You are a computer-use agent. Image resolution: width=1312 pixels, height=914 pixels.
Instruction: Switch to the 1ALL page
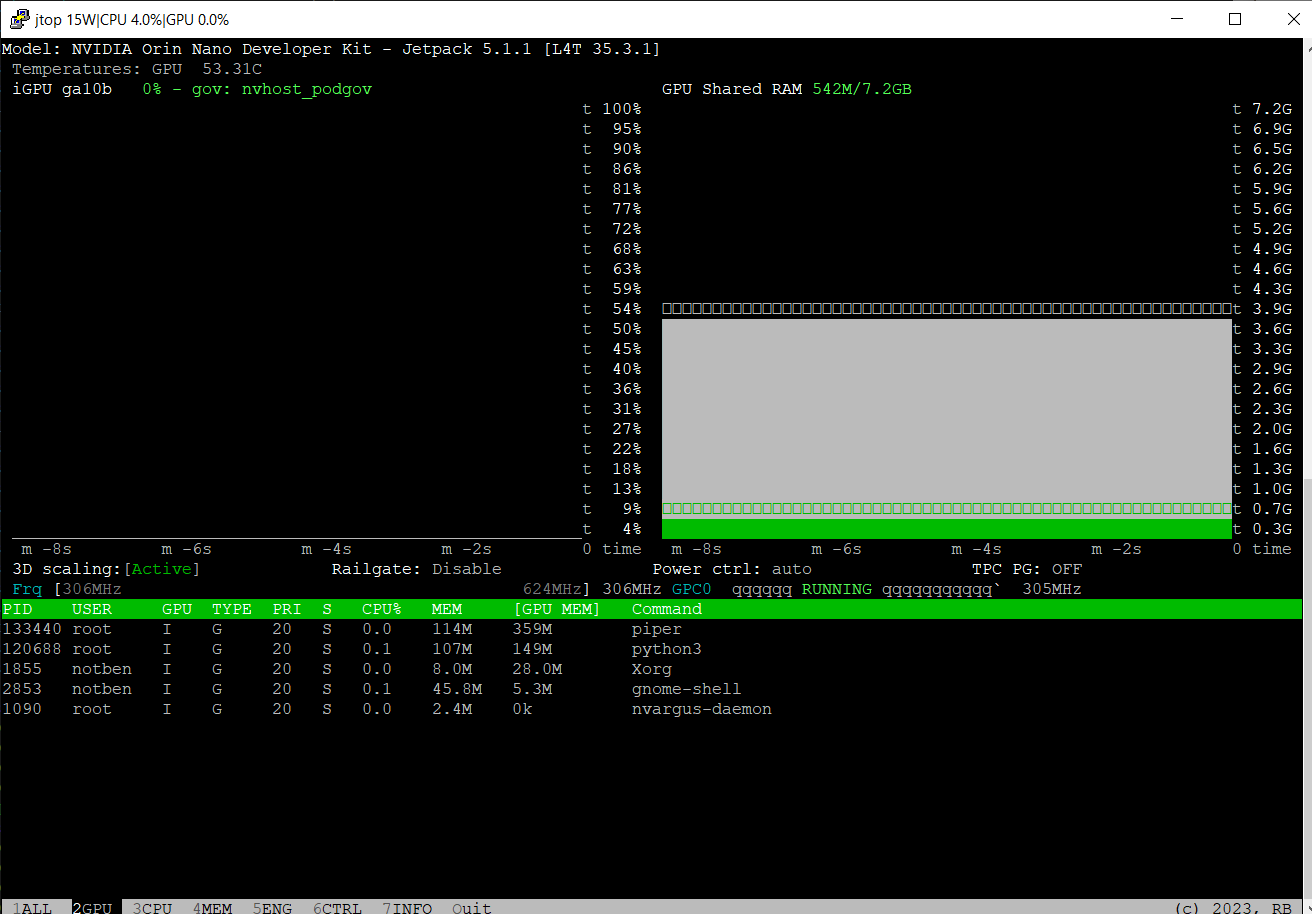[32, 908]
